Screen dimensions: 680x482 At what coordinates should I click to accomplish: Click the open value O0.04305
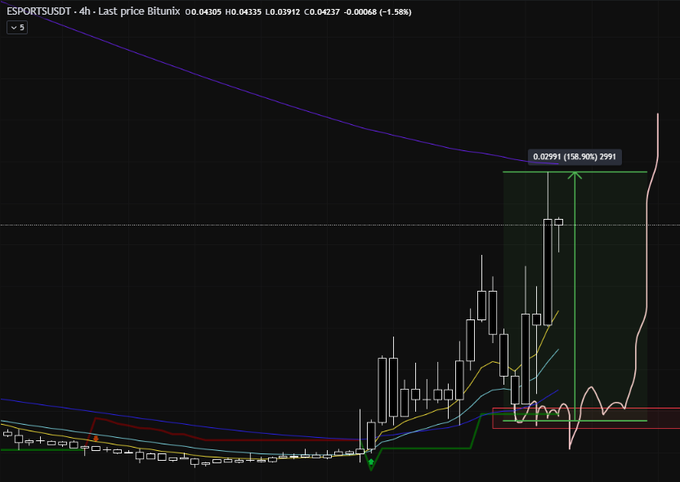click(x=203, y=12)
